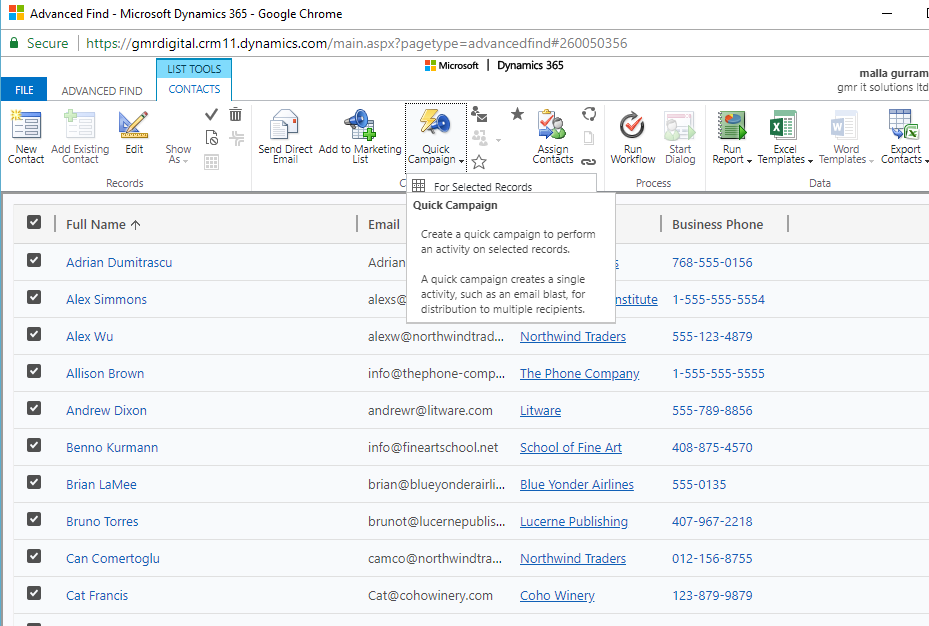Uncheck the Alex Wu row checkbox

tap(34, 334)
